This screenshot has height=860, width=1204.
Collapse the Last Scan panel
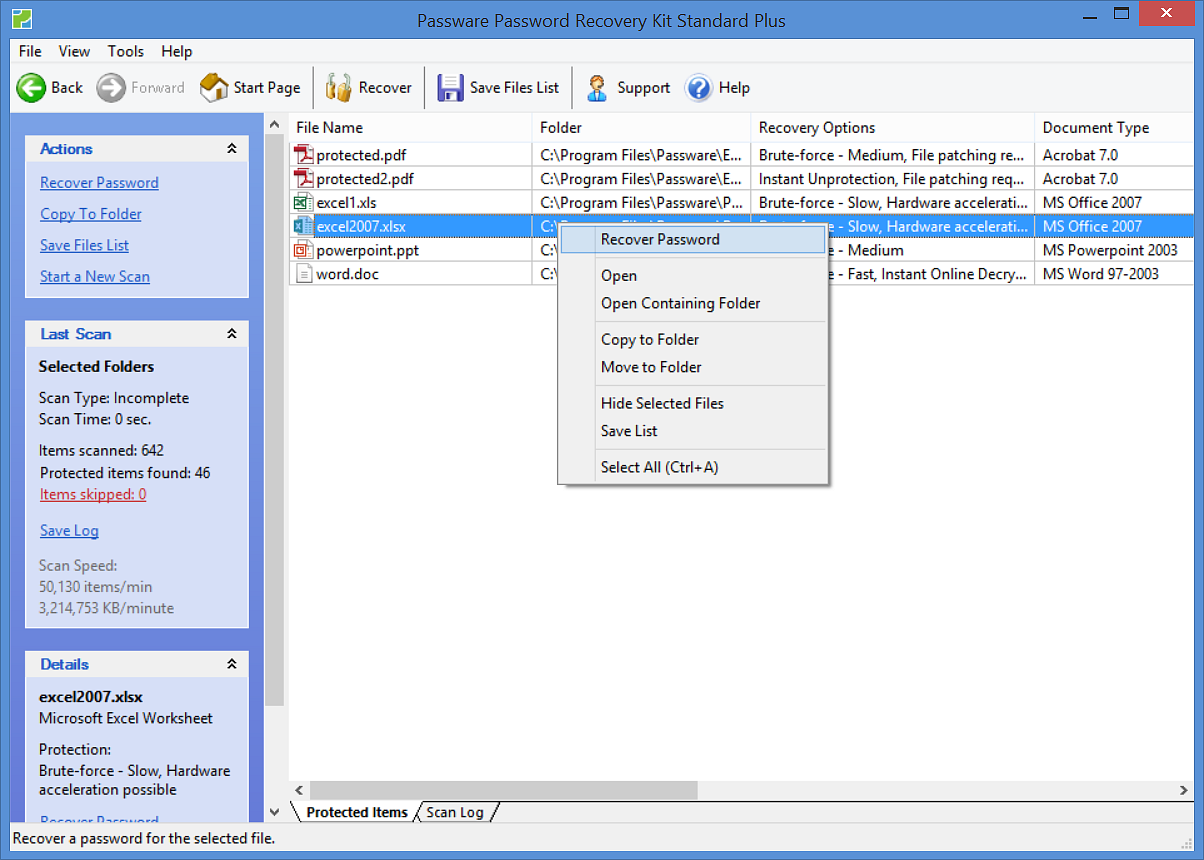point(232,334)
